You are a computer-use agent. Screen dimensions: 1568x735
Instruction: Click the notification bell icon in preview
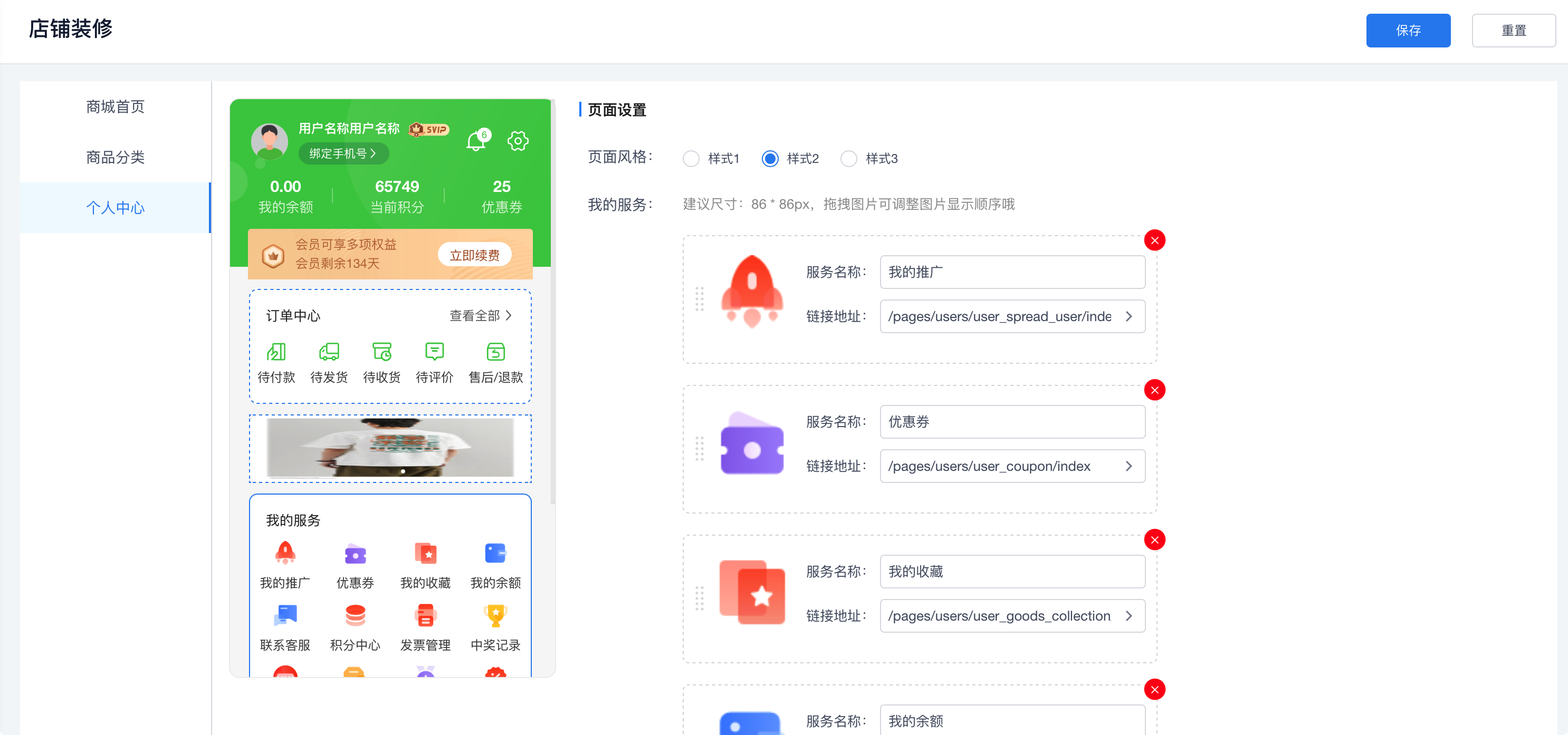tap(476, 141)
